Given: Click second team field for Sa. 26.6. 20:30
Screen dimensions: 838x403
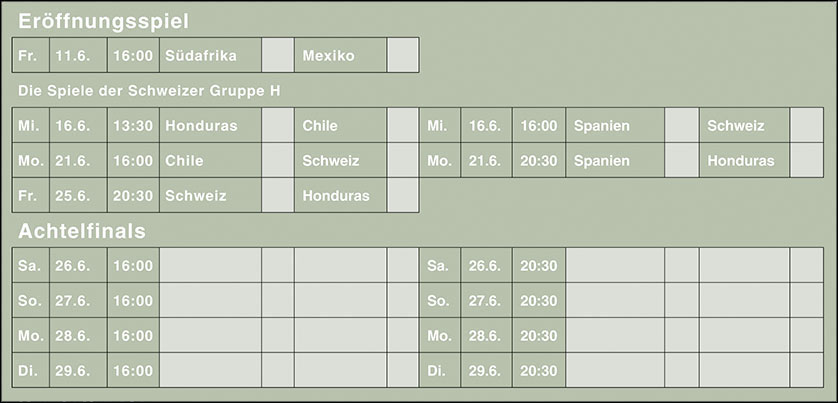Looking at the screenshot, I should click(744, 266).
